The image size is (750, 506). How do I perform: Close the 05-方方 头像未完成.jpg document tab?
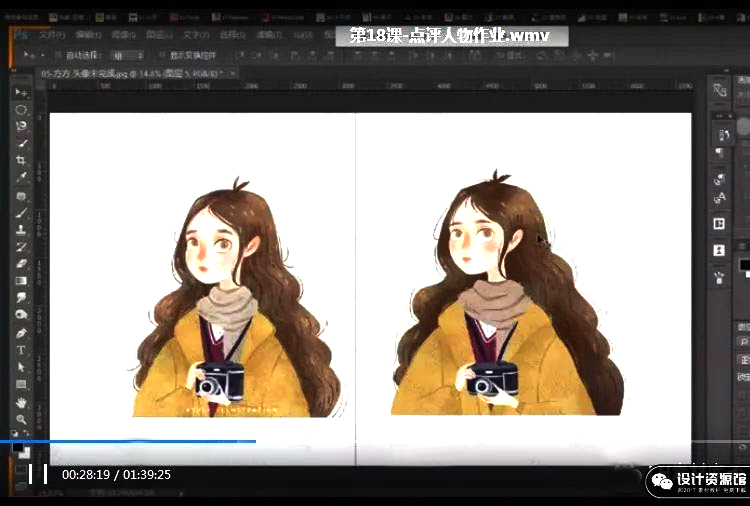233,74
